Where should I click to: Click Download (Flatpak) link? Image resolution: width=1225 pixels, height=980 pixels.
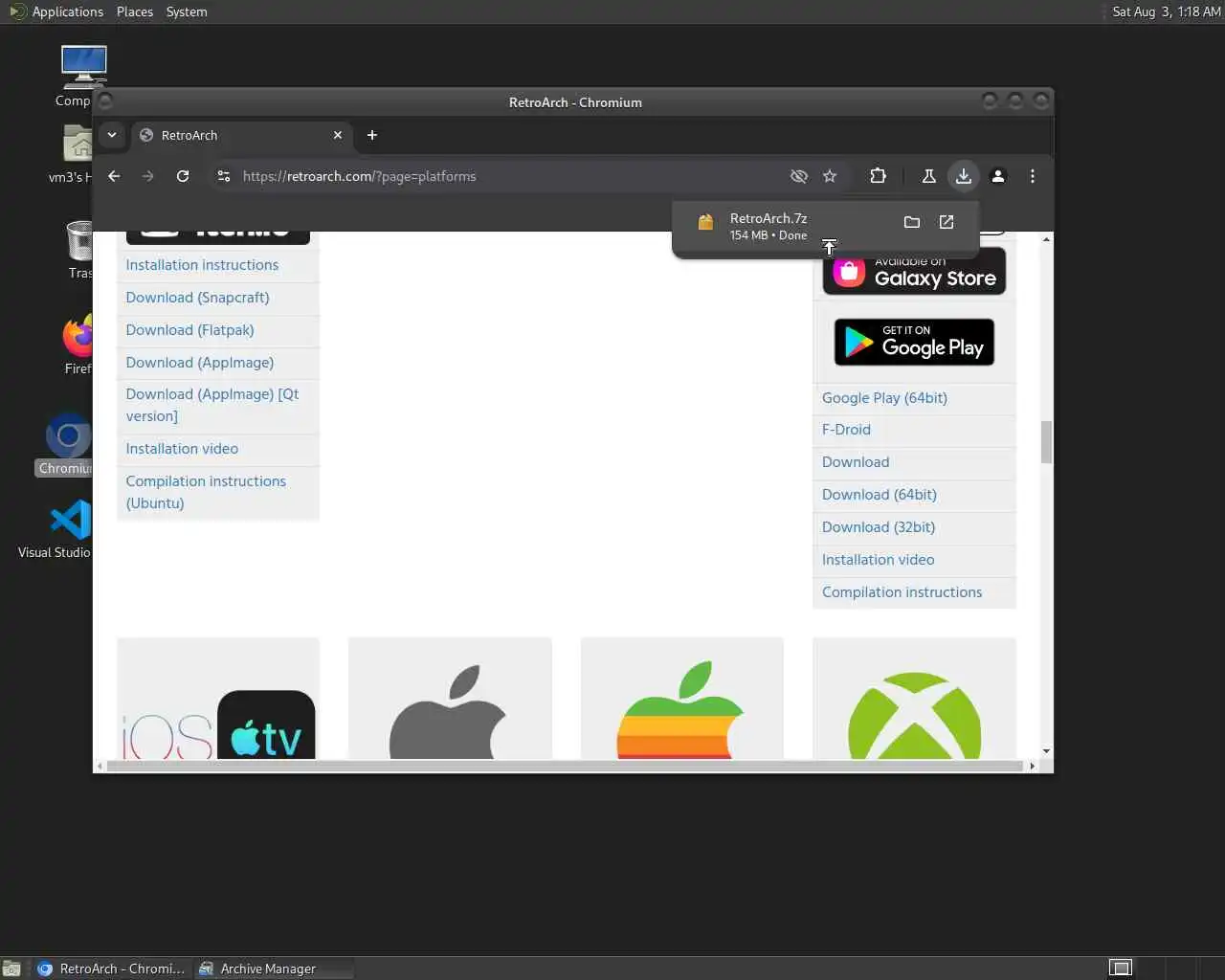tap(189, 330)
